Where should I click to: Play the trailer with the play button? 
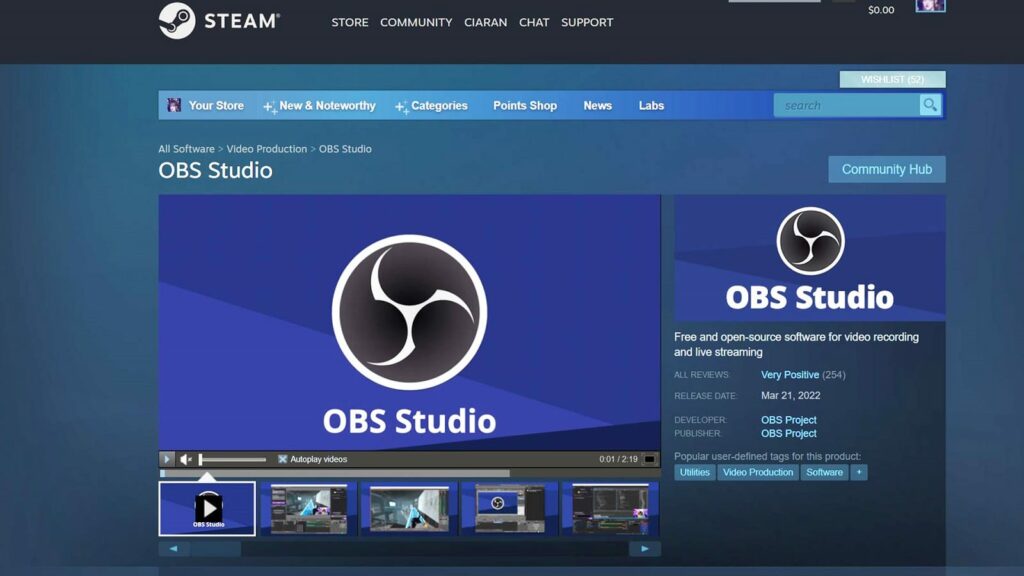click(167, 459)
